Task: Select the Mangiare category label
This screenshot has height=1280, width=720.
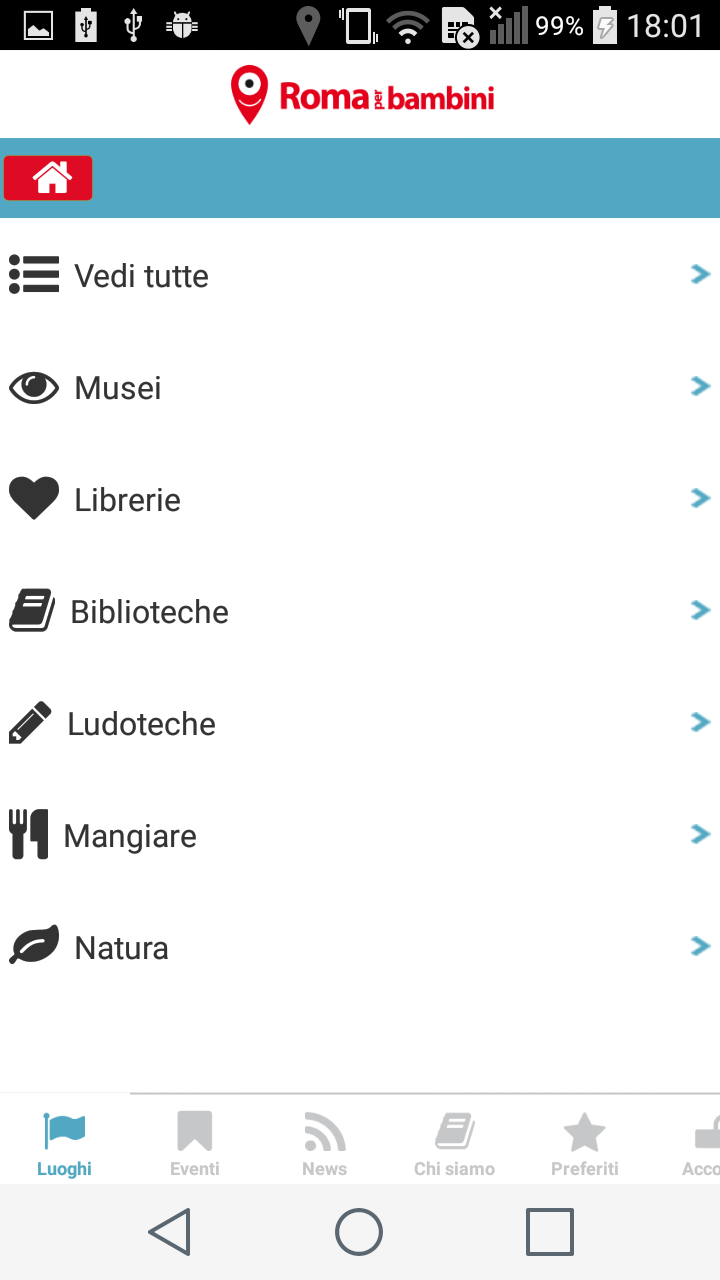Action: coord(130,836)
